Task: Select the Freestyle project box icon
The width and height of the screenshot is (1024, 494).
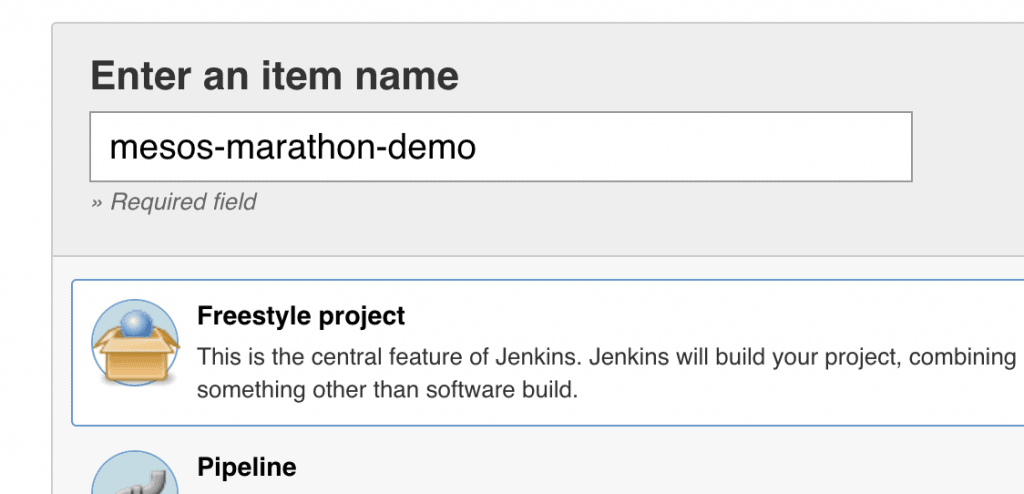Action: [136, 342]
